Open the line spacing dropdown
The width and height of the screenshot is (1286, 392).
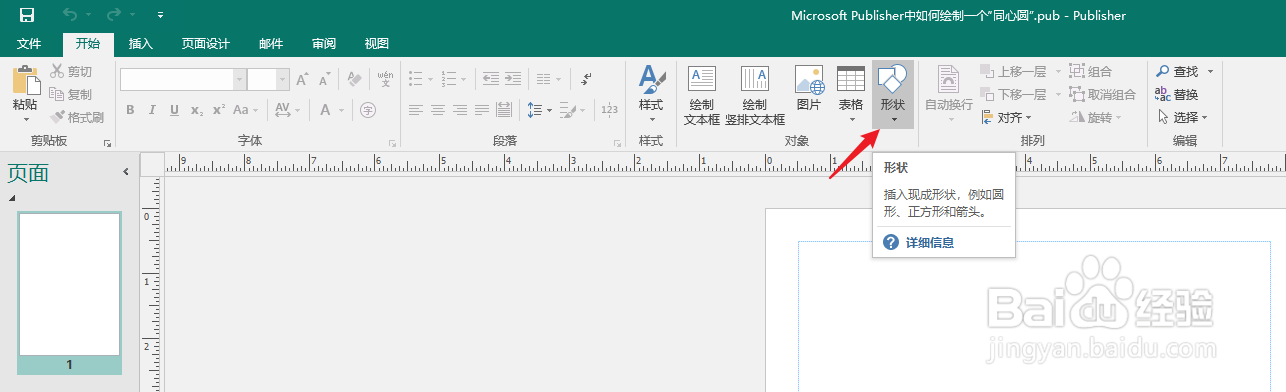539,110
